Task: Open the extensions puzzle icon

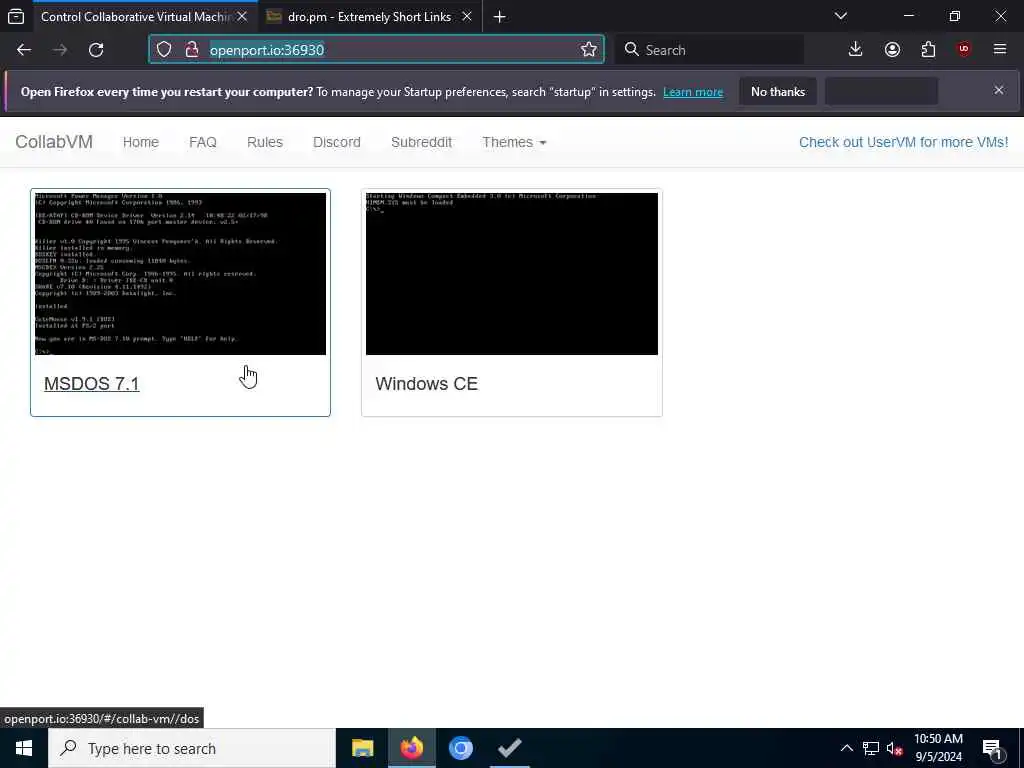Action: [928, 50]
